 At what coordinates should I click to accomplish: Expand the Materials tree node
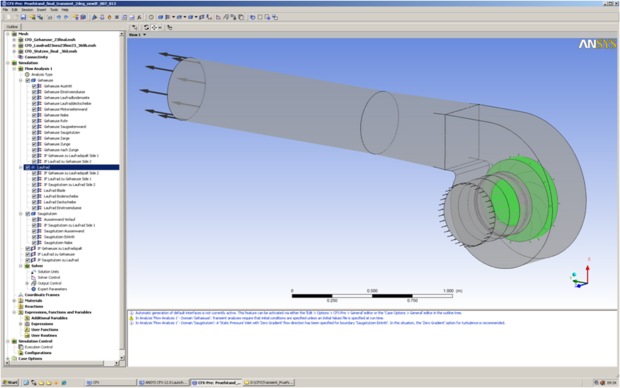(14, 301)
